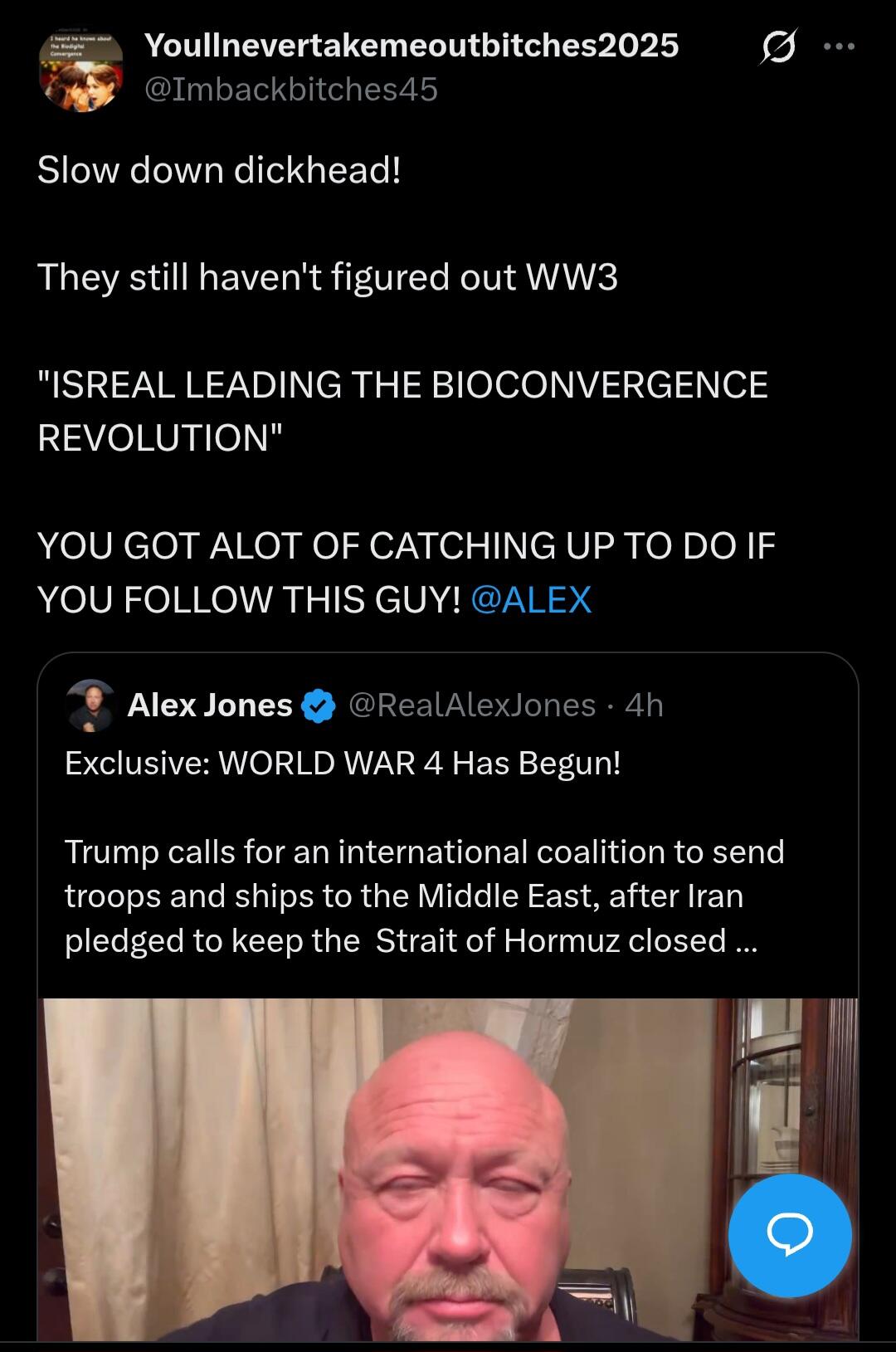Click the 'ISREAL LEADING THE BIOCONVERGENCE' text

(x=403, y=384)
